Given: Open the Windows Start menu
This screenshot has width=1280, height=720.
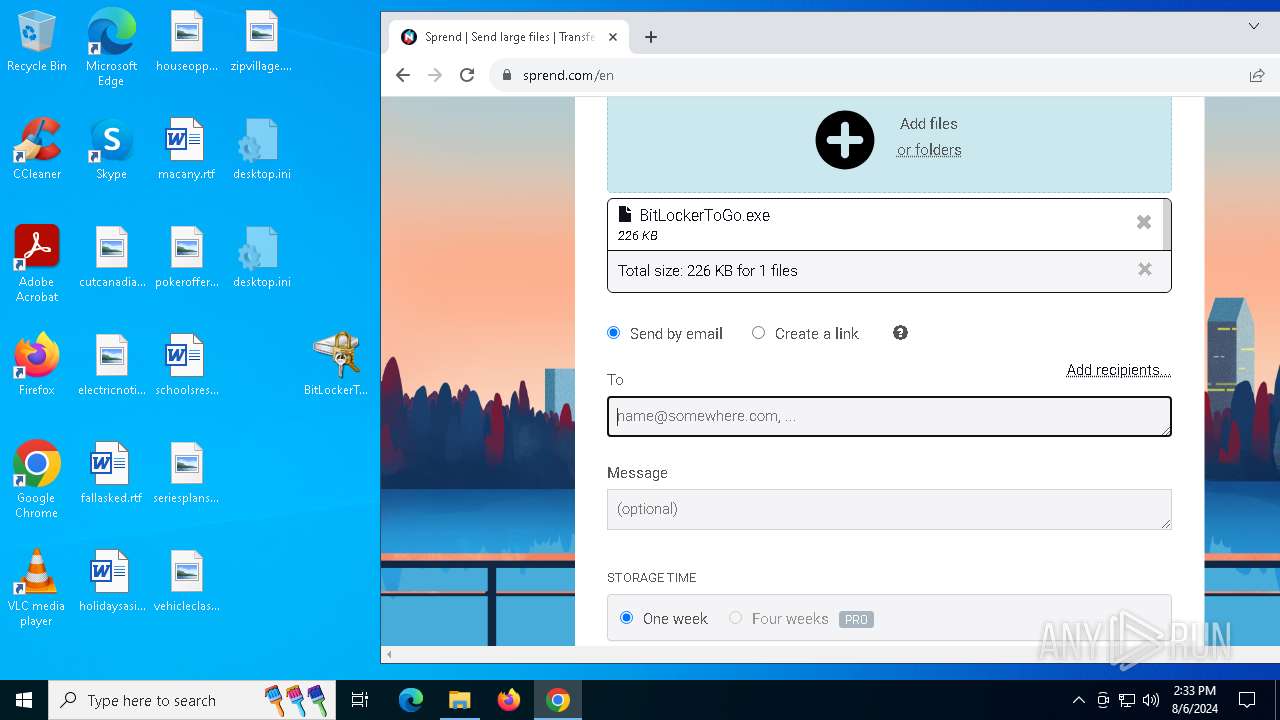Looking at the screenshot, I should pyautogui.click(x=24, y=700).
